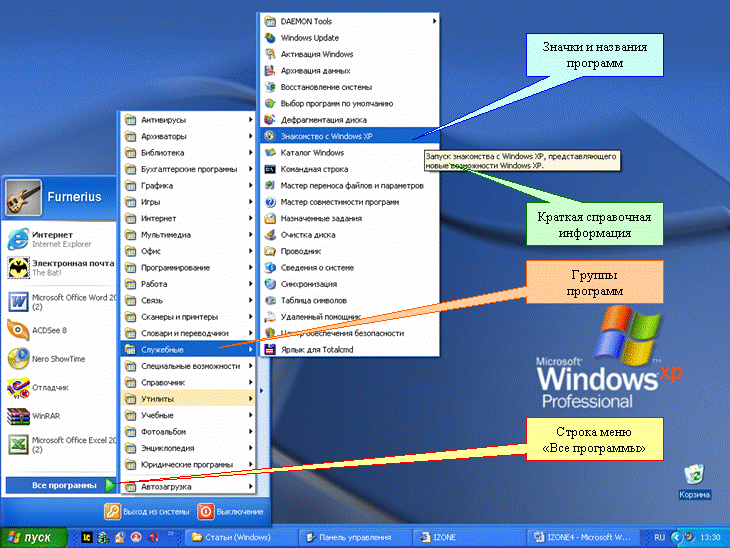This screenshot has height=548, width=730.
Task: Open the Офис program group
Action: coord(188,251)
